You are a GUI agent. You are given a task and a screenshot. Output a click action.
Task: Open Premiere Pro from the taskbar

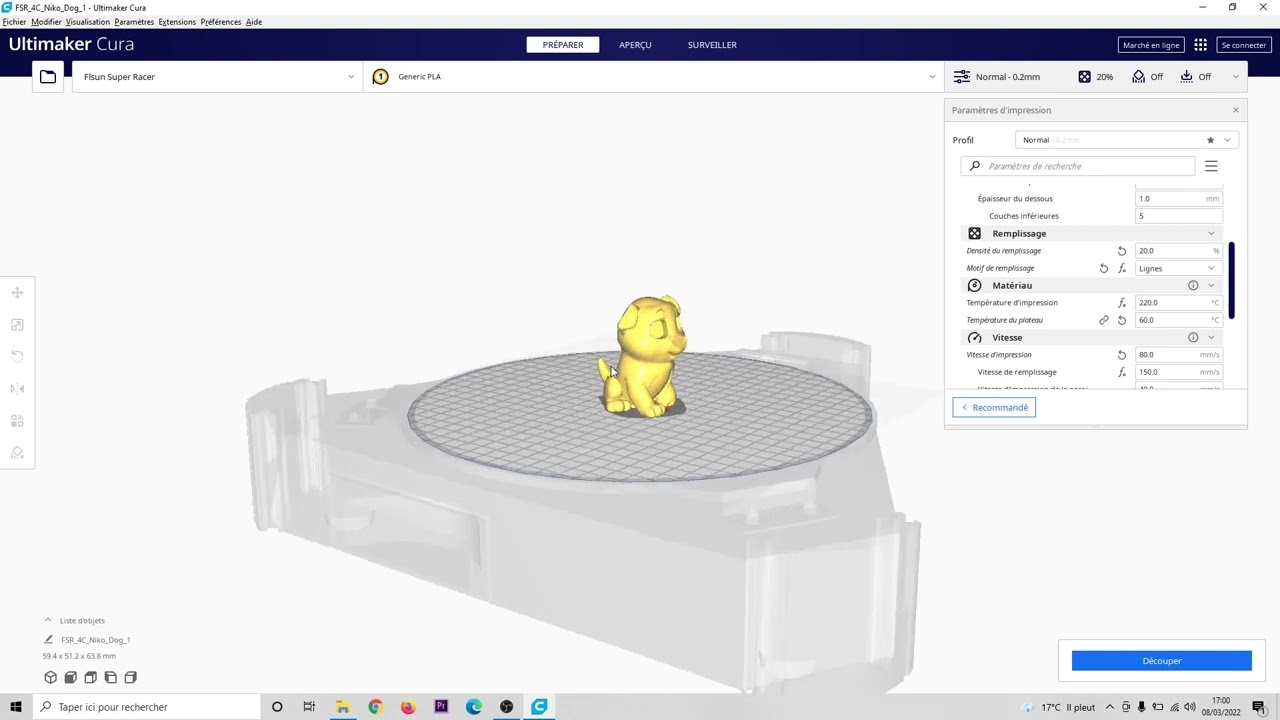click(x=441, y=707)
